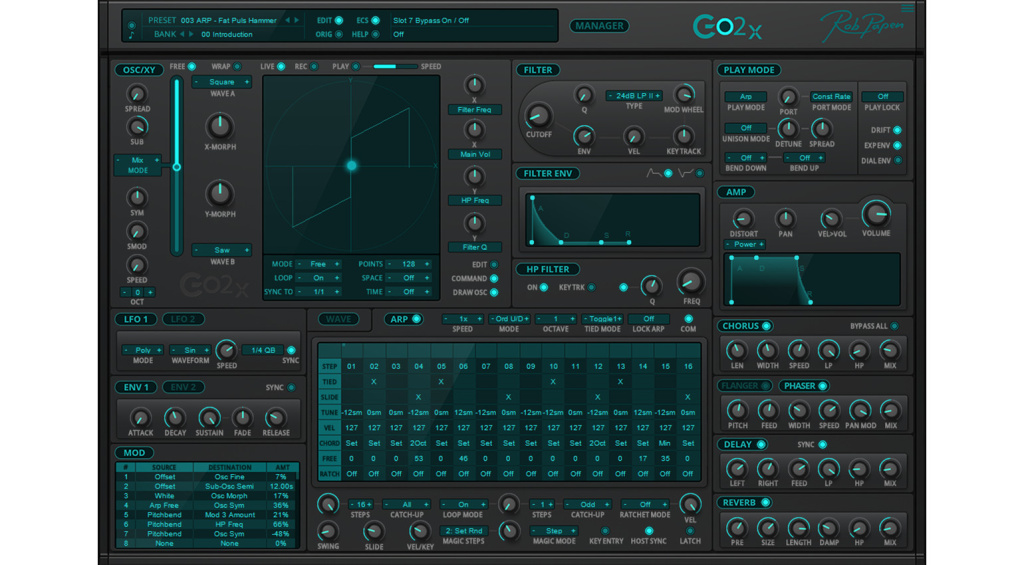Click the envelope RELEASE knob

click(276, 417)
